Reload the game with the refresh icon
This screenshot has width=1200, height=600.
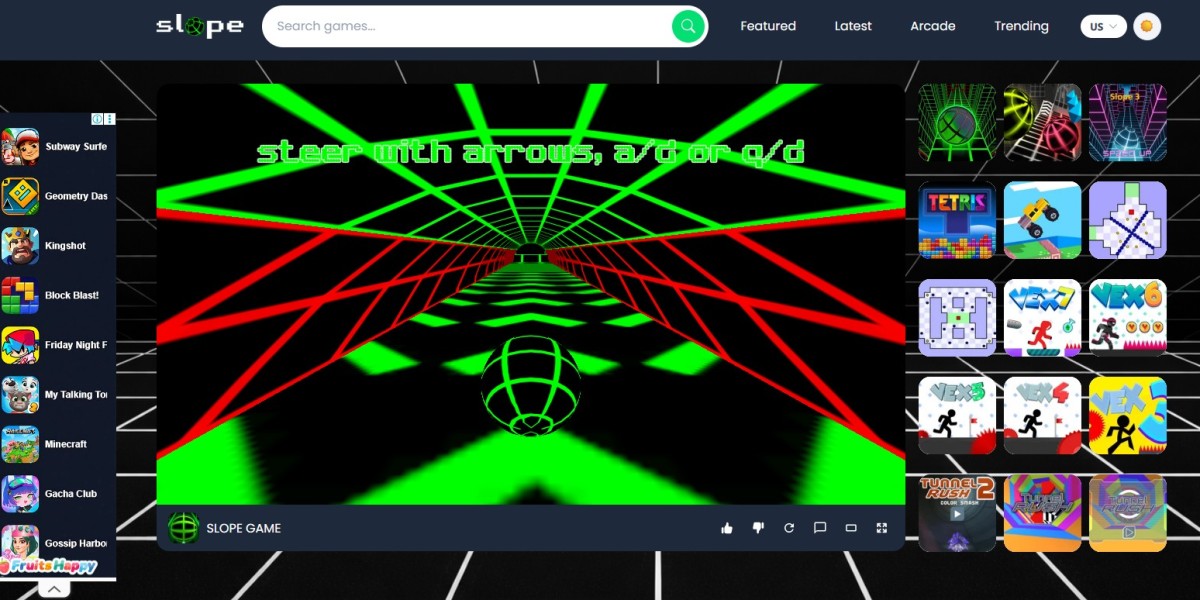789,528
